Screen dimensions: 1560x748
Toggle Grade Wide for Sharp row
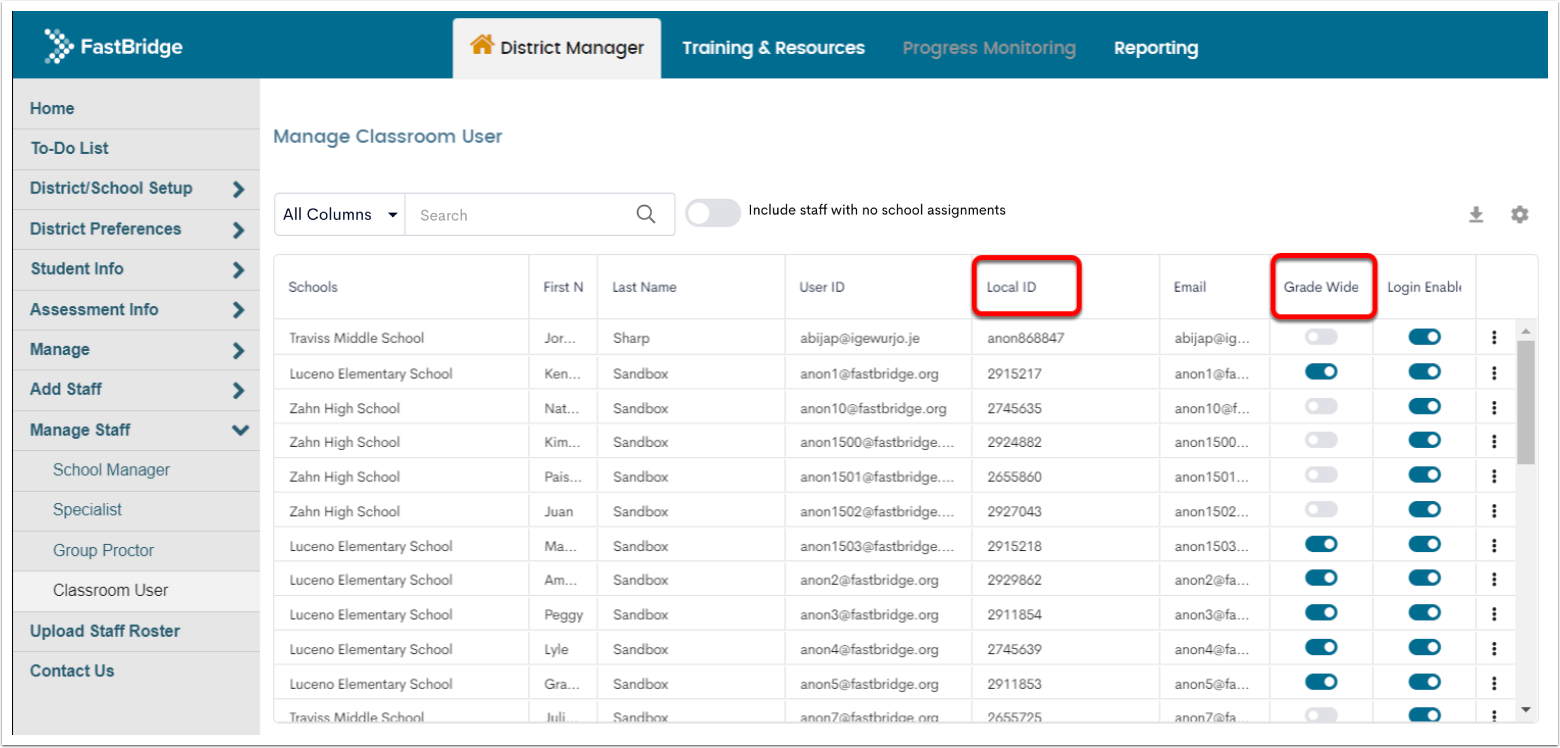(x=1321, y=337)
